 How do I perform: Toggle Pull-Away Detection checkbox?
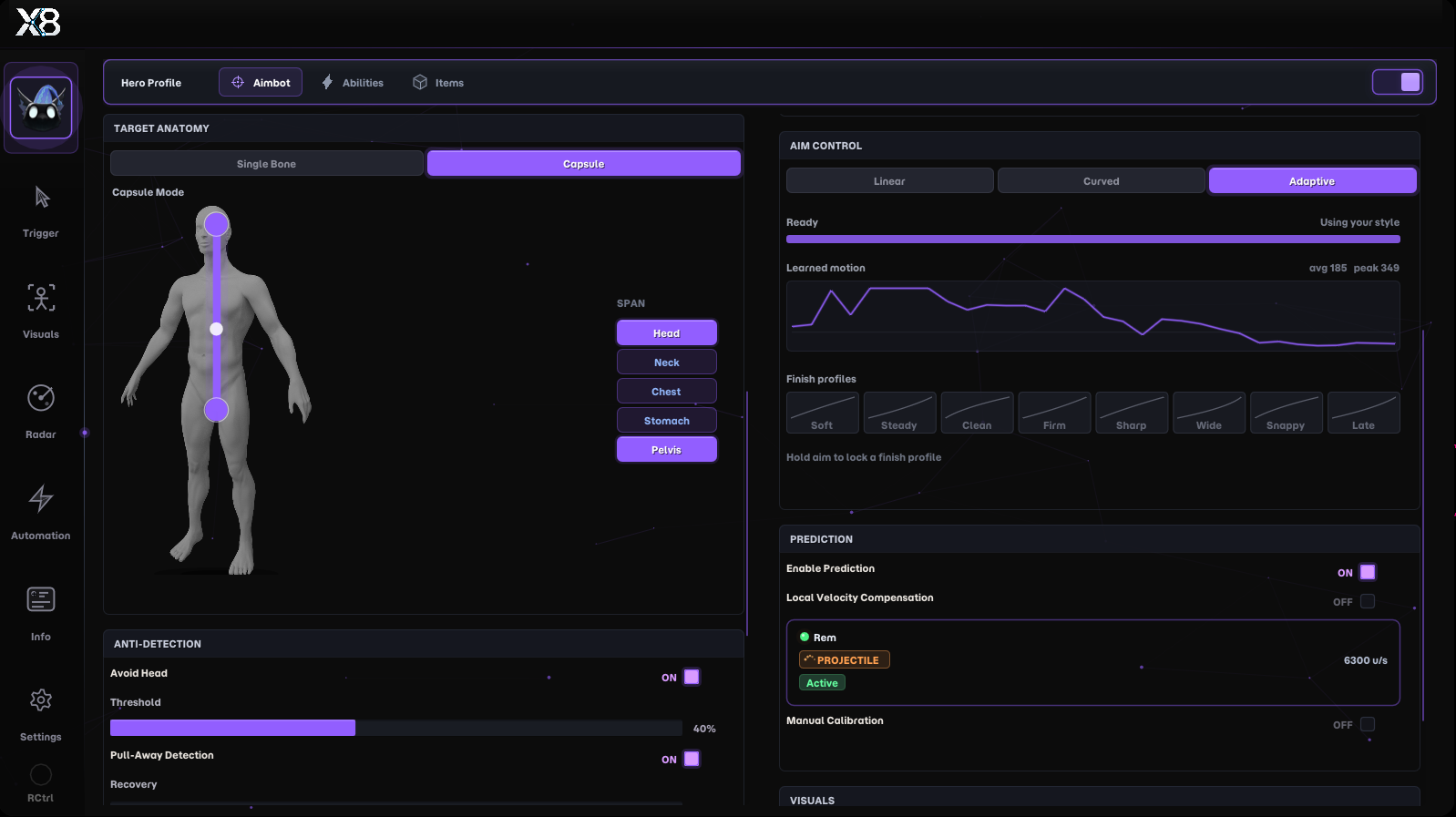692,759
